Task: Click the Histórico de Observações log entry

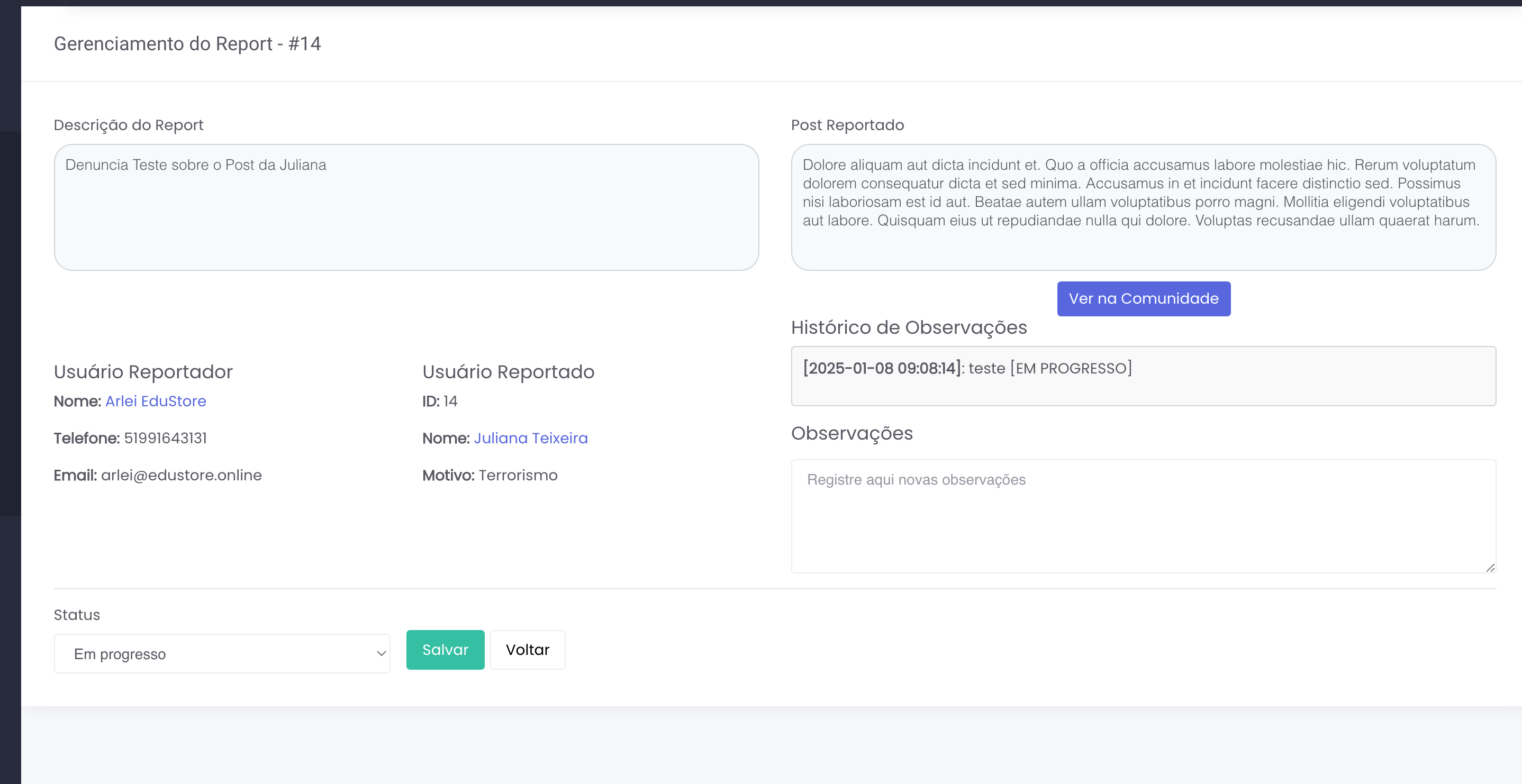Action: tap(967, 368)
